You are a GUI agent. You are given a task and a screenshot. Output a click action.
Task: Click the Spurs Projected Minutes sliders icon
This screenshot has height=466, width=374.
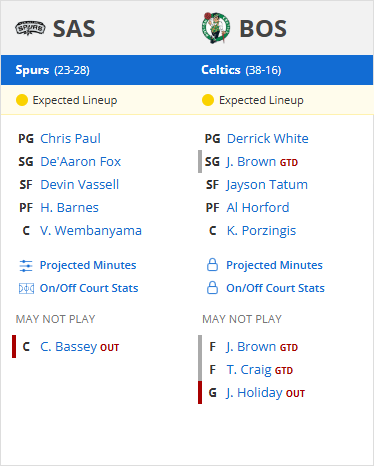pyautogui.click(x=26, y=266)
